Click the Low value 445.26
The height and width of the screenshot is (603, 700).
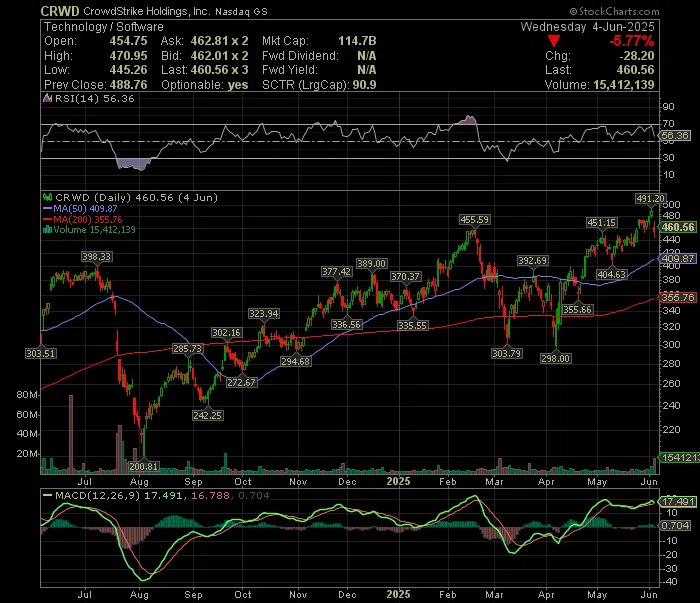[129, 70]
